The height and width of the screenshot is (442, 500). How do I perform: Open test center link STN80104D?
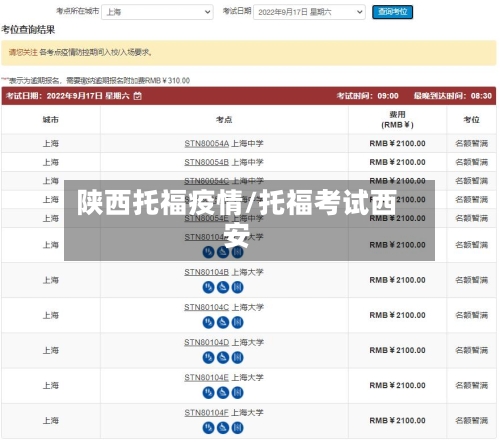point(206,343)
